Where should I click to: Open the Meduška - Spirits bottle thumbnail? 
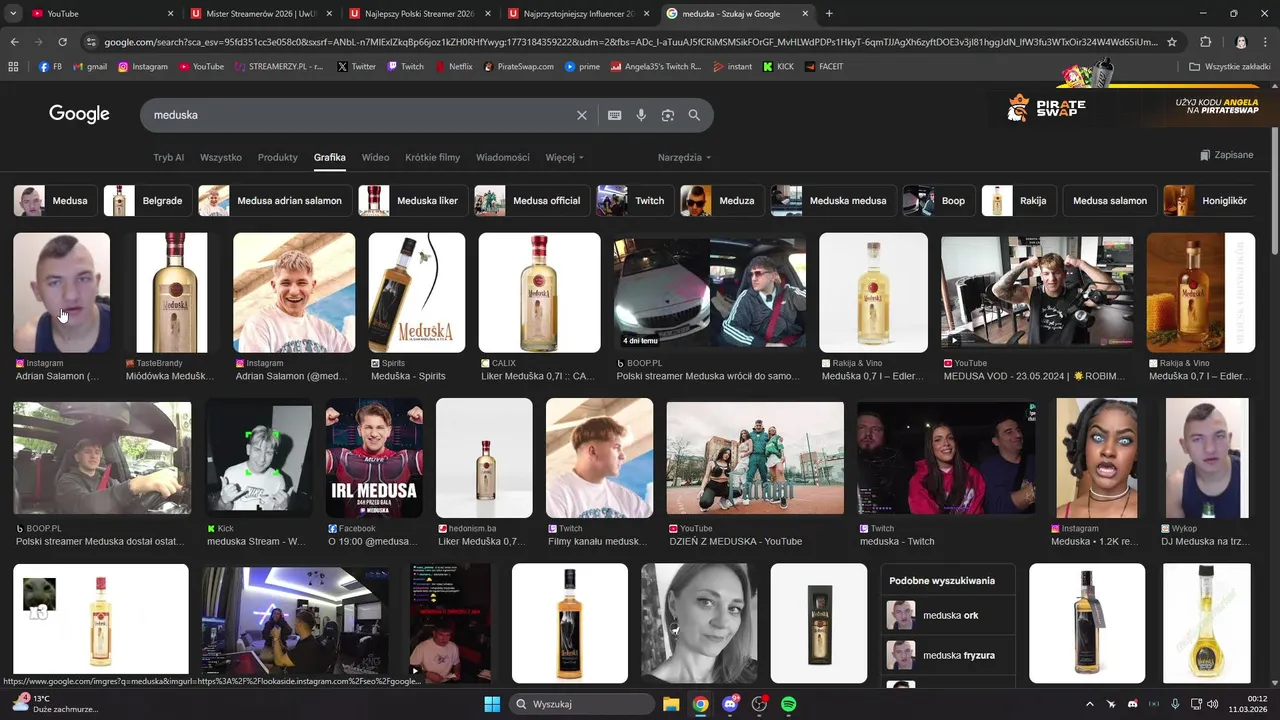(417, 293)
